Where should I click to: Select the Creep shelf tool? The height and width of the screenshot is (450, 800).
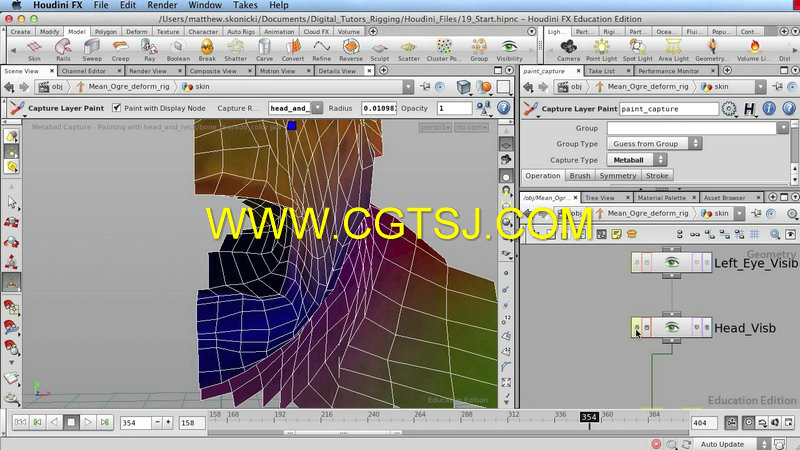coord(120,50)
